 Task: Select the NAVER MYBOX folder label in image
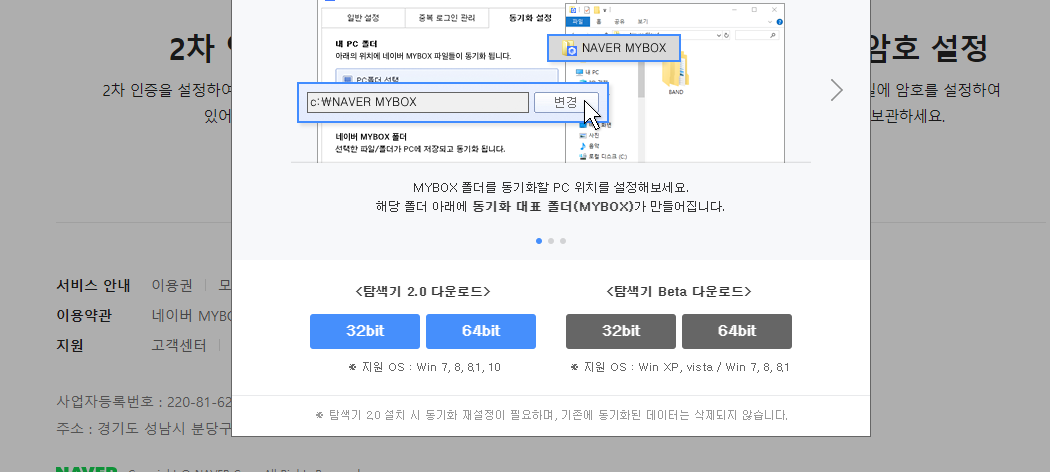[614, 48]
